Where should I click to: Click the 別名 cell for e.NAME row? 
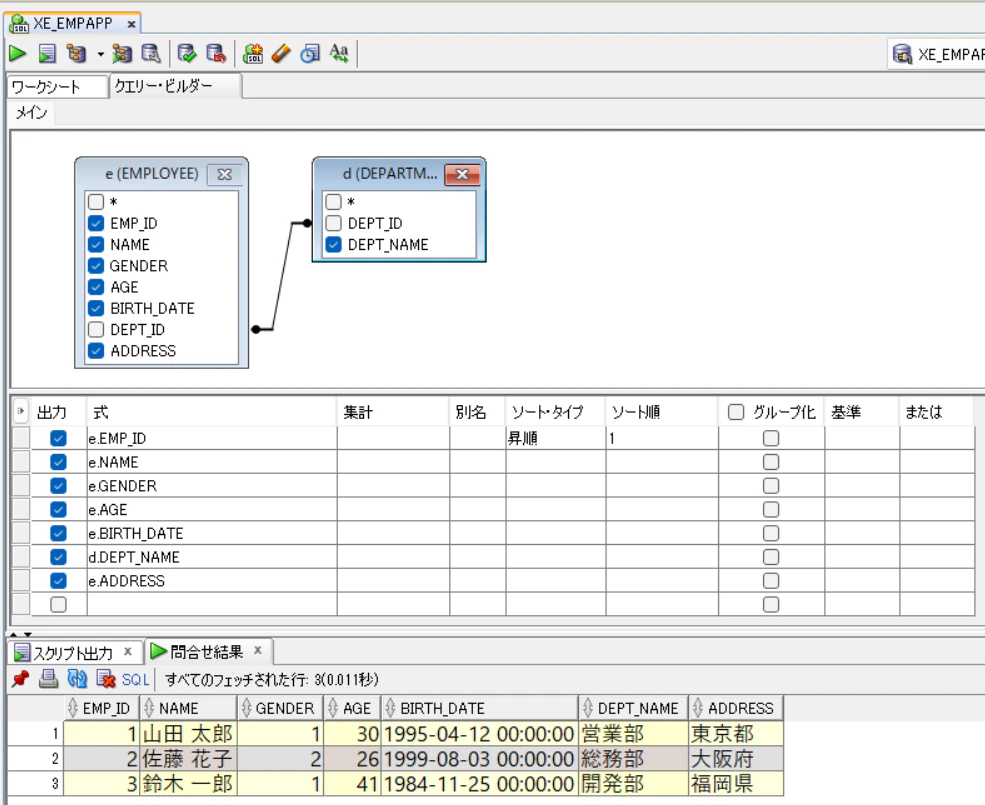[477, 462]
